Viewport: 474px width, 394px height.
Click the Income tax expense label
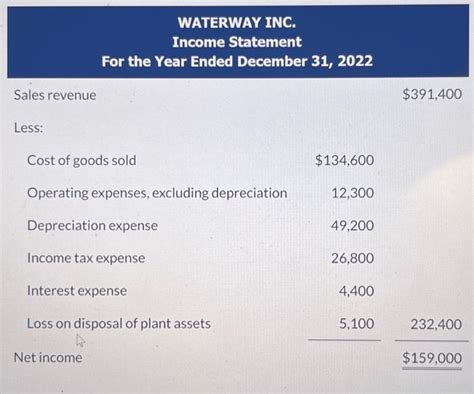coord(86,258)
